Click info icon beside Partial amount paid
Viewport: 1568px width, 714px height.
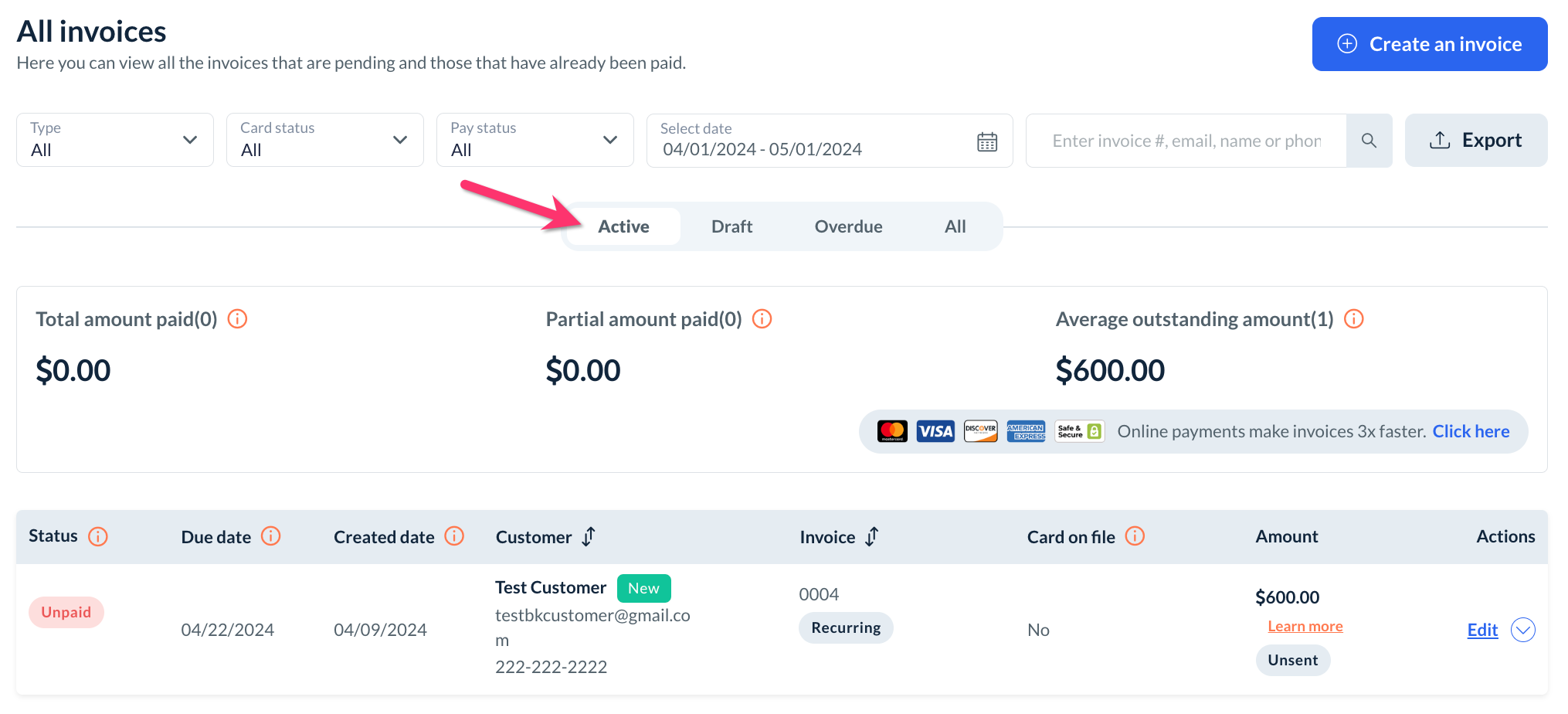point(762,319)
